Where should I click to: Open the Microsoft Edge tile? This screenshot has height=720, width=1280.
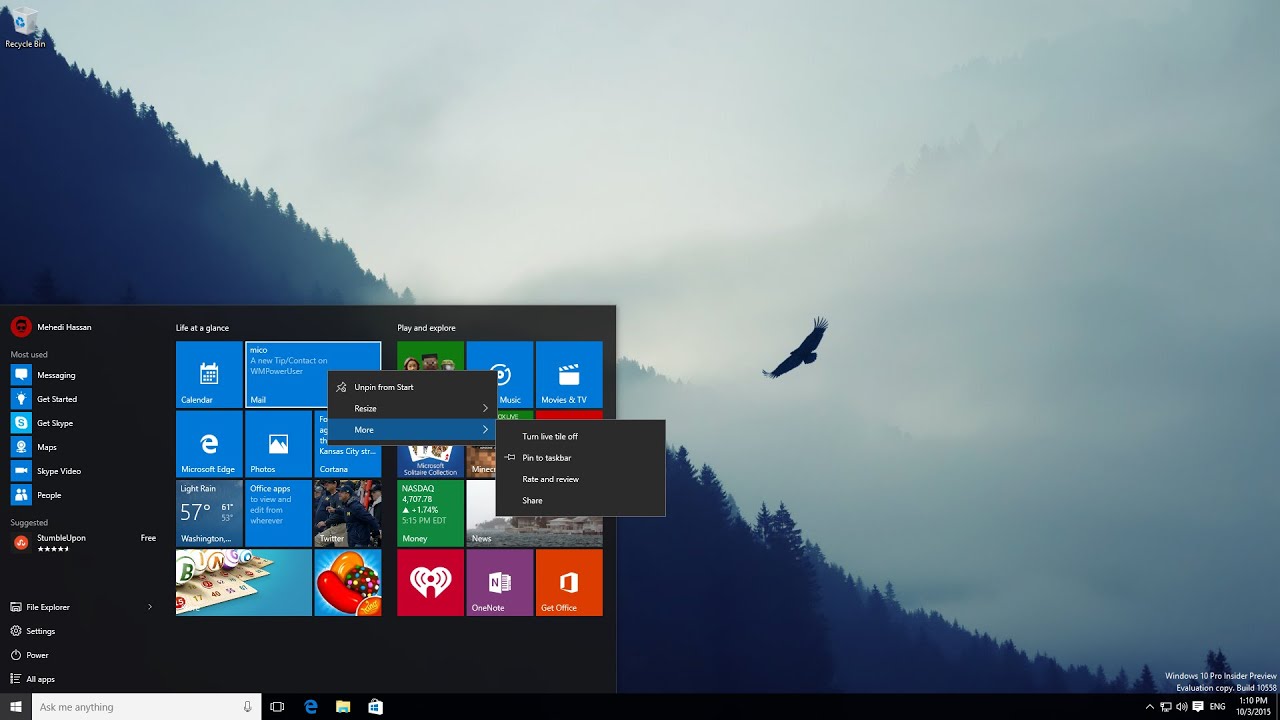[209, 444]
